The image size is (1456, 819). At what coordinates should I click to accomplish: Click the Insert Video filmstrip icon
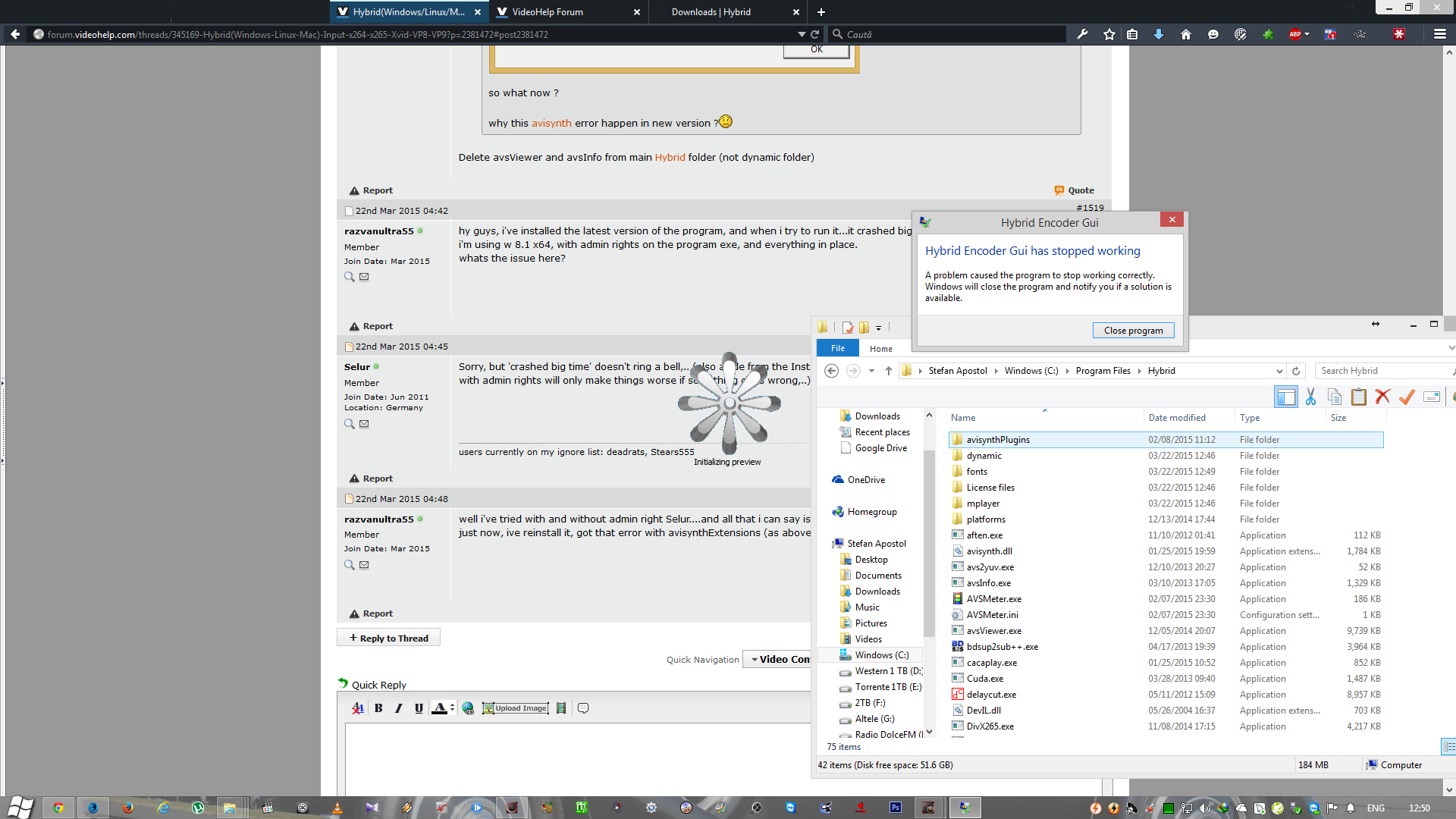point(561,708)
